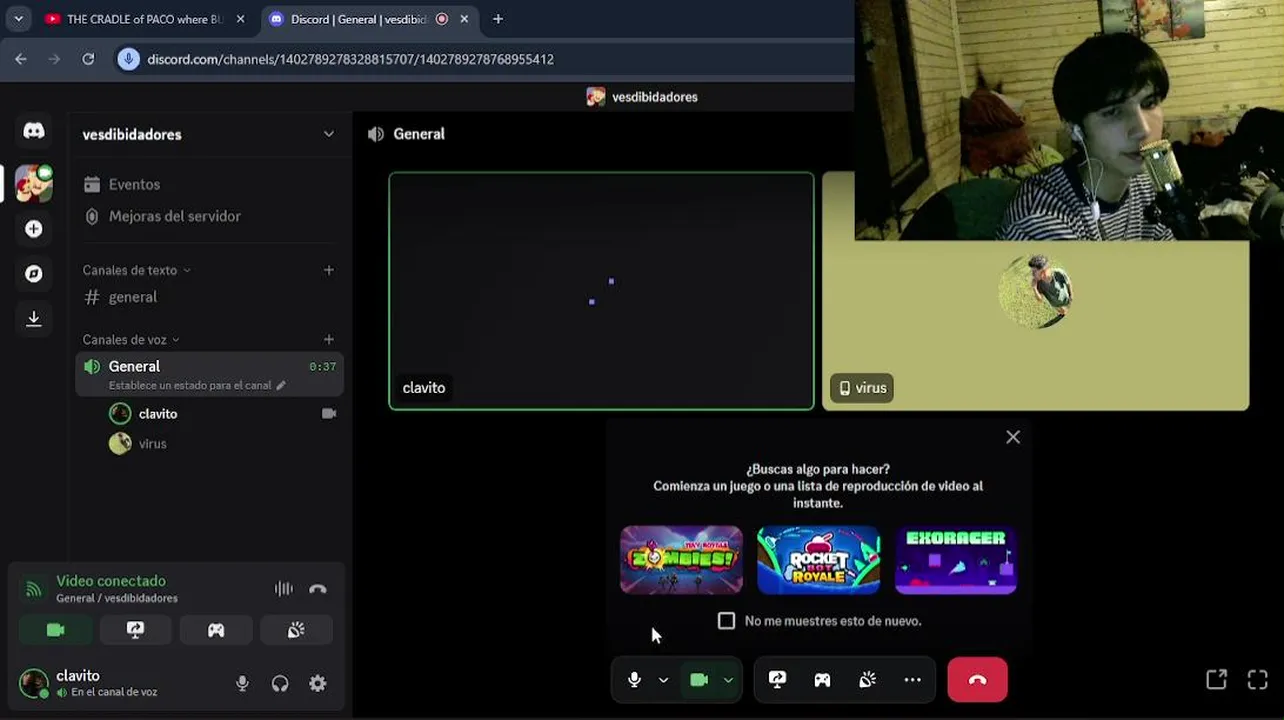Select the vesdibidadores server avatar in sidebar
This screenshot has width=1284, height=720.
tap(34, 183)
